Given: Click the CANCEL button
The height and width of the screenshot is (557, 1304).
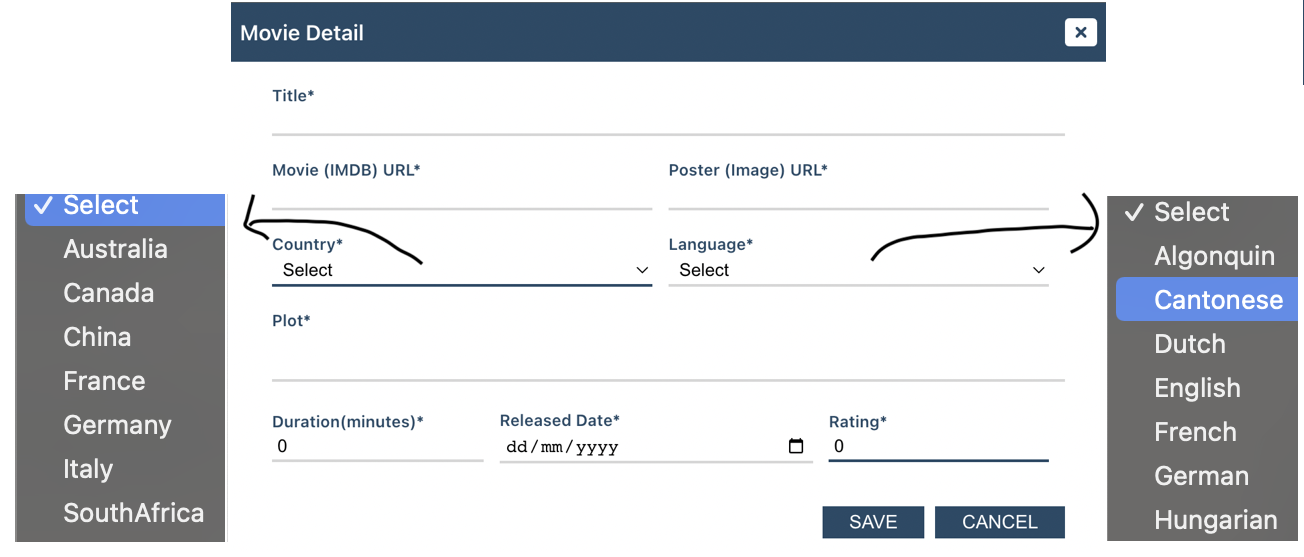Looking at the screenshot, I should pyautogui.click(x=999, y=522).
